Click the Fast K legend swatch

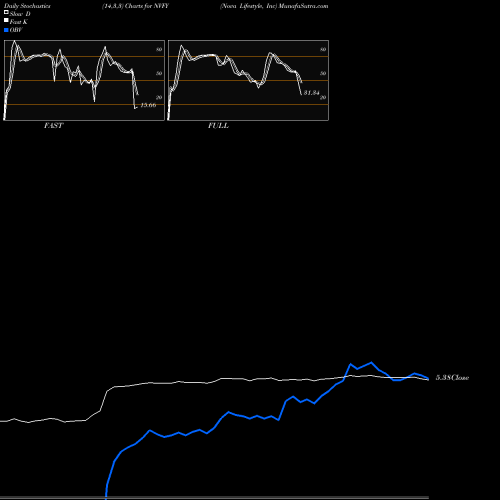click(6, 21)
